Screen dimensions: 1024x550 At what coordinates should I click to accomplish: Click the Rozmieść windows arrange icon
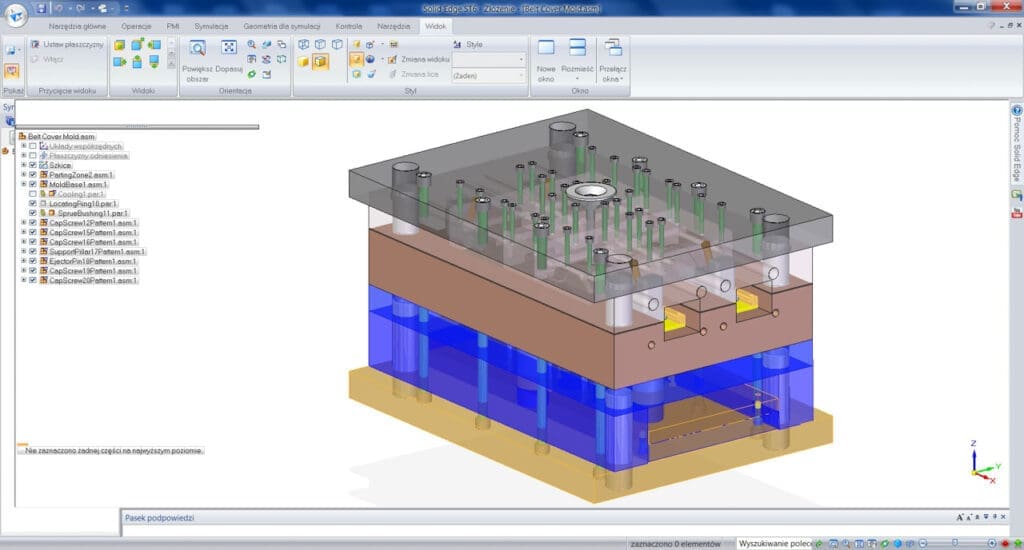577,48
